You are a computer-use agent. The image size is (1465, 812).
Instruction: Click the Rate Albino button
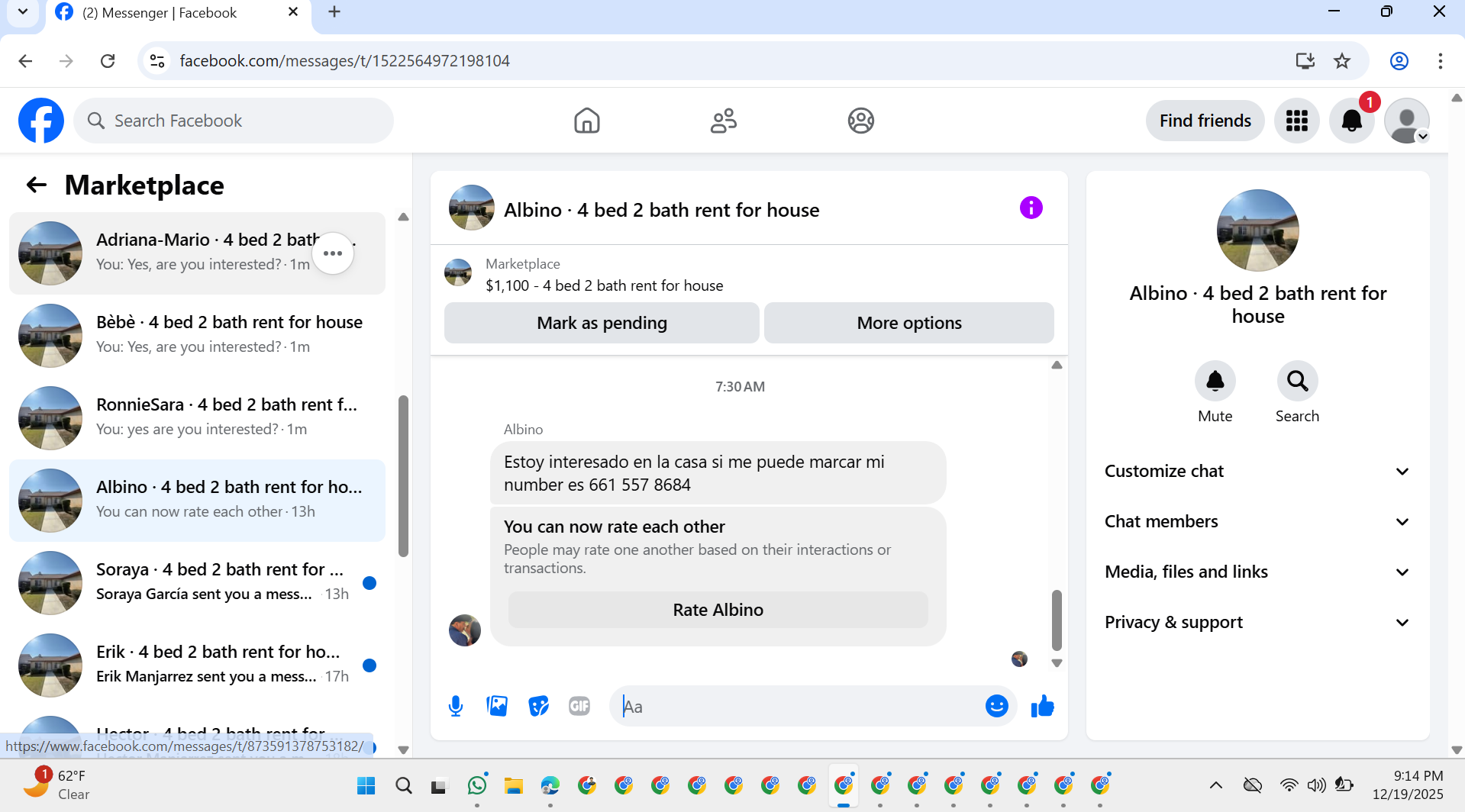click(x=718, y=610)
